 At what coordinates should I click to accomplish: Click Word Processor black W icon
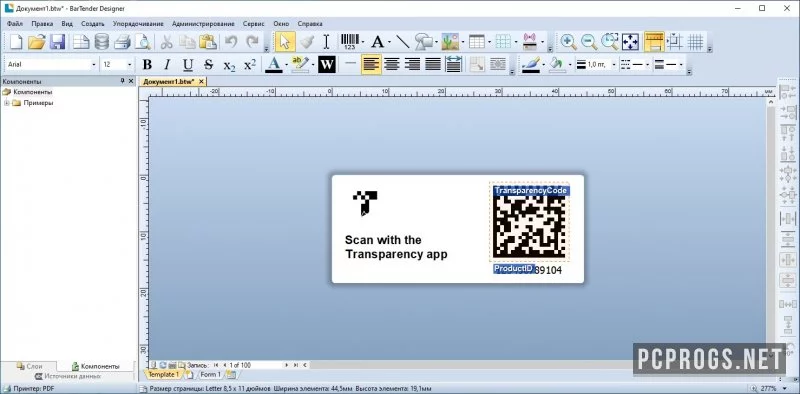coord(327,65)
